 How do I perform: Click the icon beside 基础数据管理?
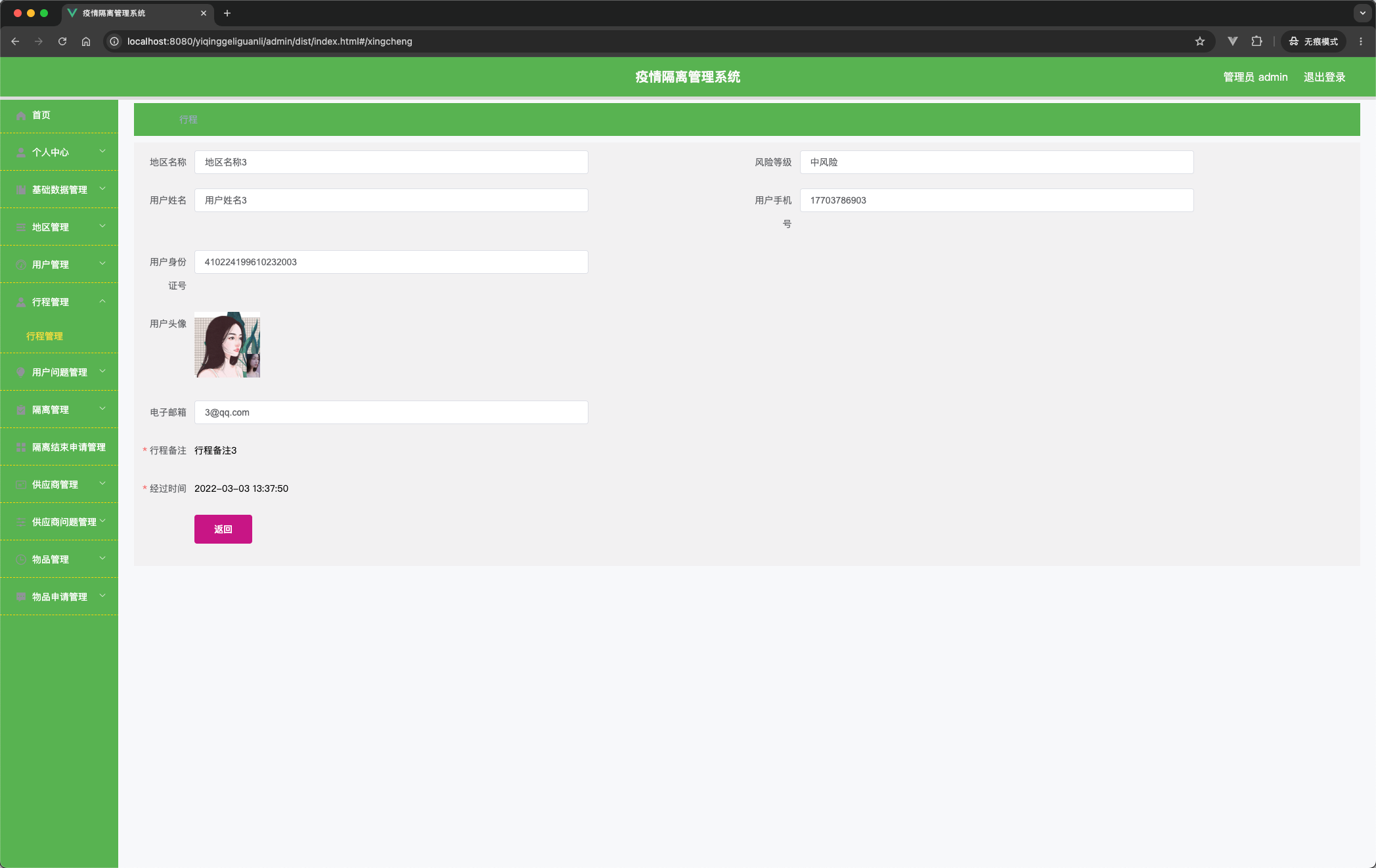[21, 190]
